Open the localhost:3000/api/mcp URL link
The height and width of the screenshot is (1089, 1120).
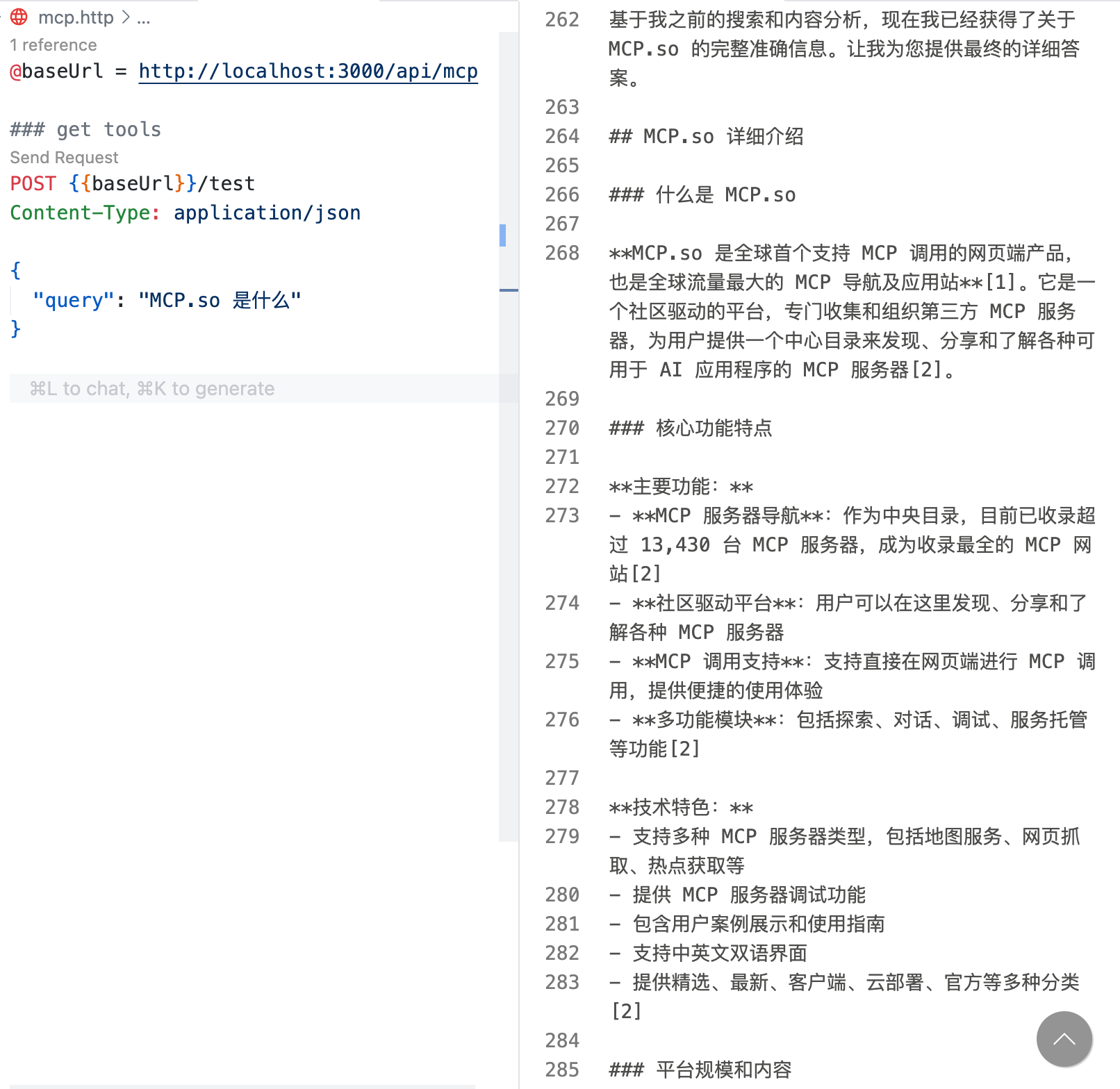pyautogui.click(x=308, y=72)
